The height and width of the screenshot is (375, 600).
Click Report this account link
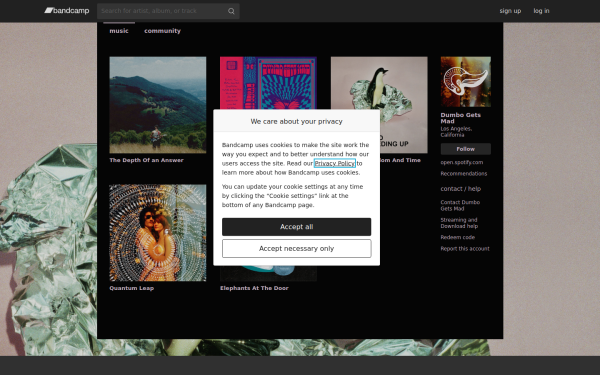[465, 249]
